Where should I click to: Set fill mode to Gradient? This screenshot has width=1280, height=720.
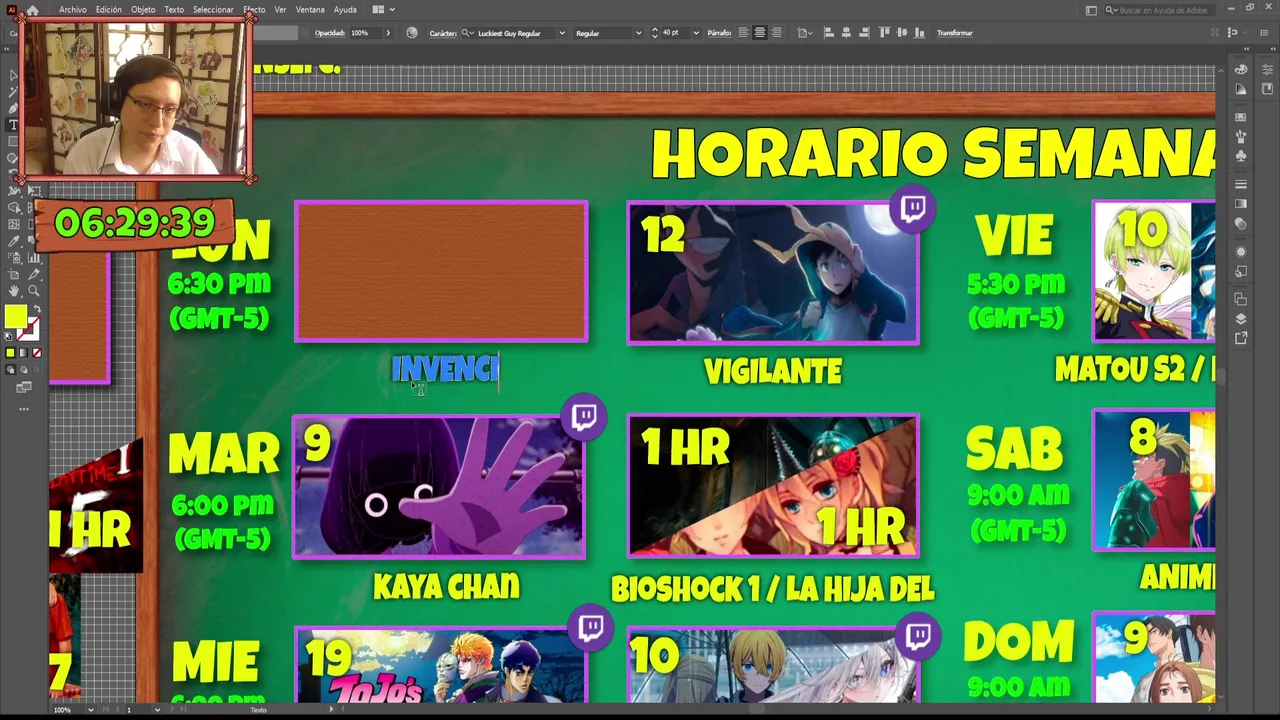point(23,352)
